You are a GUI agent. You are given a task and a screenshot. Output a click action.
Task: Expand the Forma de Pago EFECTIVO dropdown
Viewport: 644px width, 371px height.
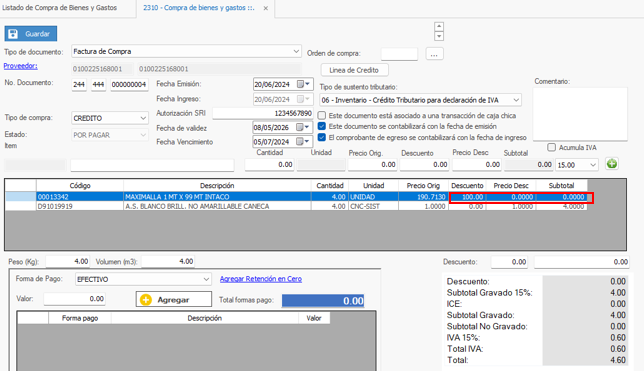tap(206, 279)
